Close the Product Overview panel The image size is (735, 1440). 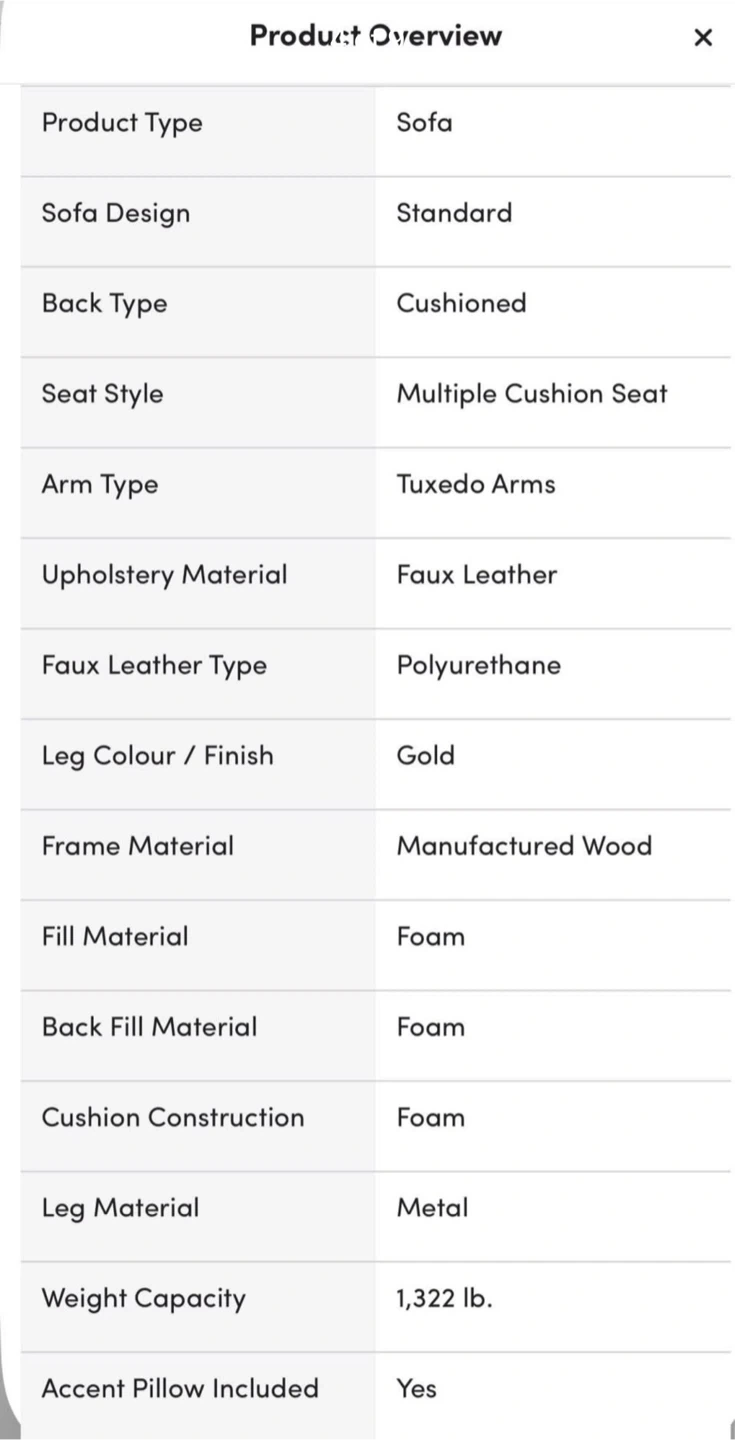tap(703, 37)
